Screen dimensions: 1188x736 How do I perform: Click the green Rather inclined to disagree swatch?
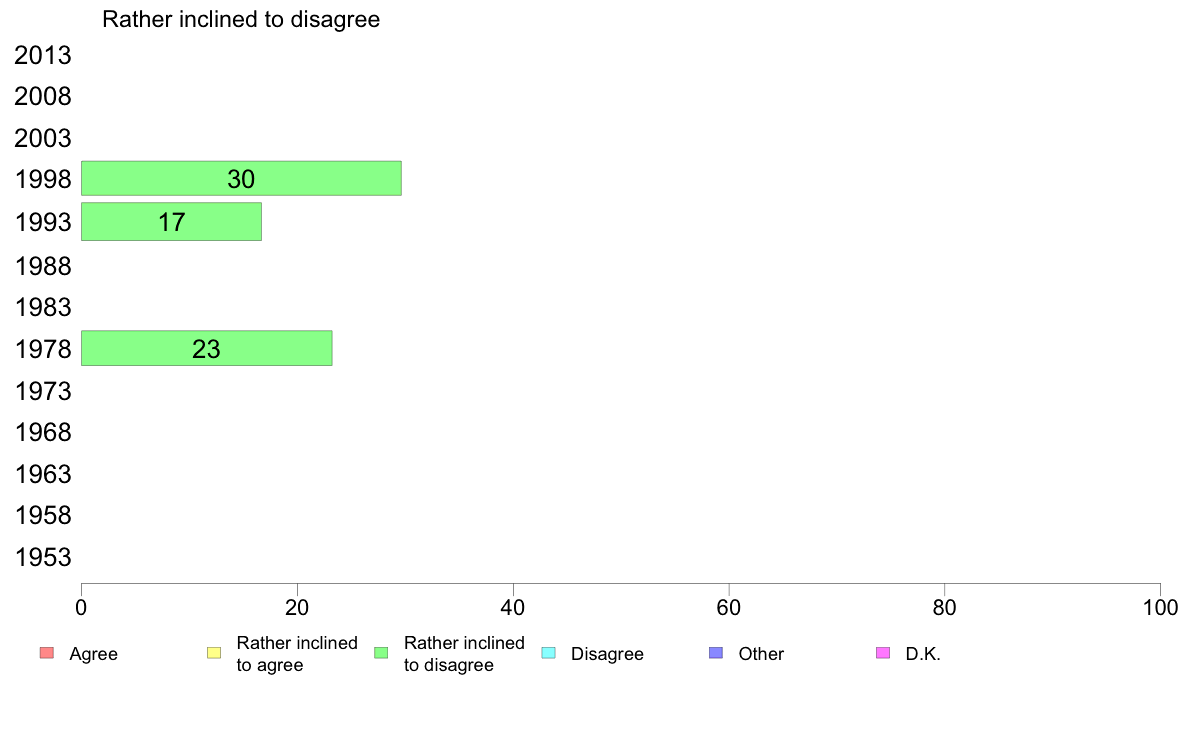pos(381,653)
